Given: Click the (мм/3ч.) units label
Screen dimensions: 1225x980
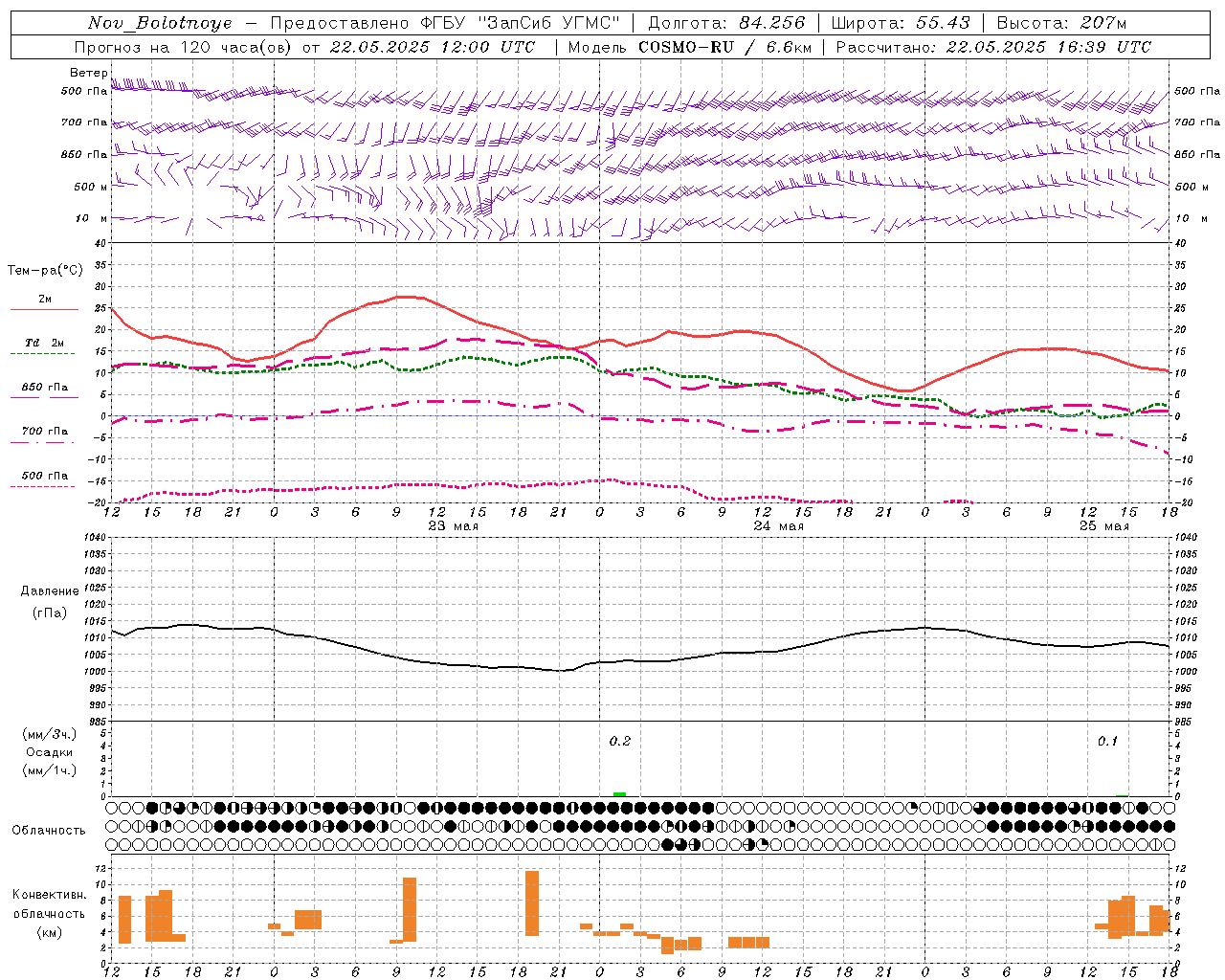Looking at the screenshot, I should 49,735.
